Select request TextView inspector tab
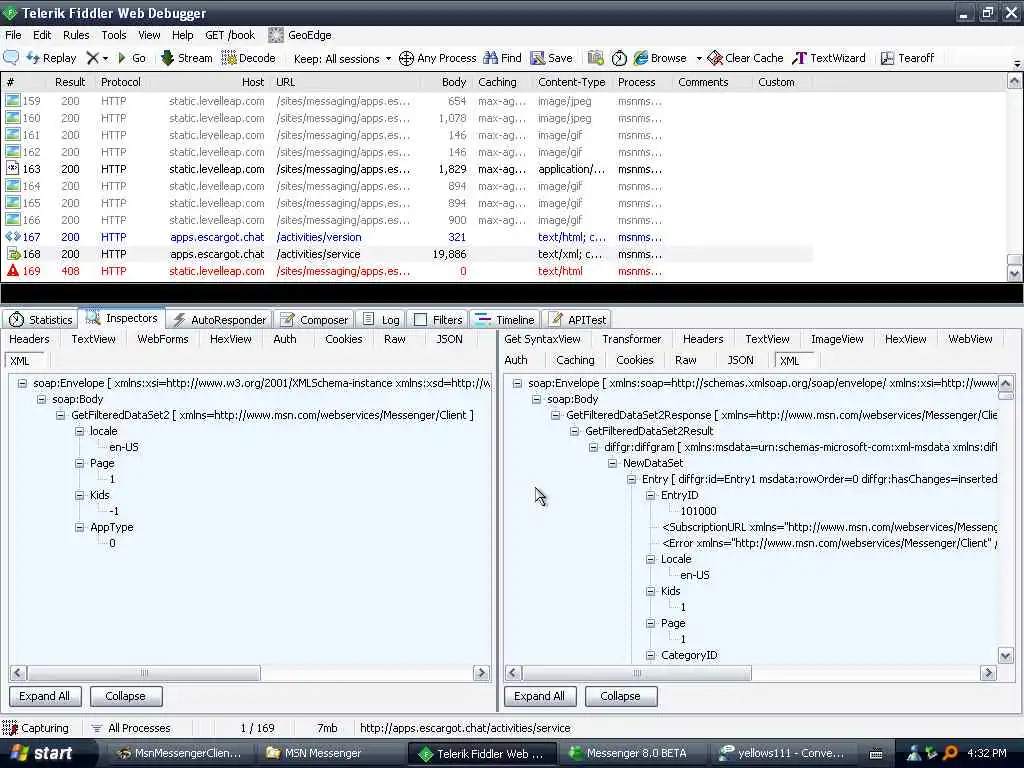This screenshot has height=768, width=1024. coord(93,339)
